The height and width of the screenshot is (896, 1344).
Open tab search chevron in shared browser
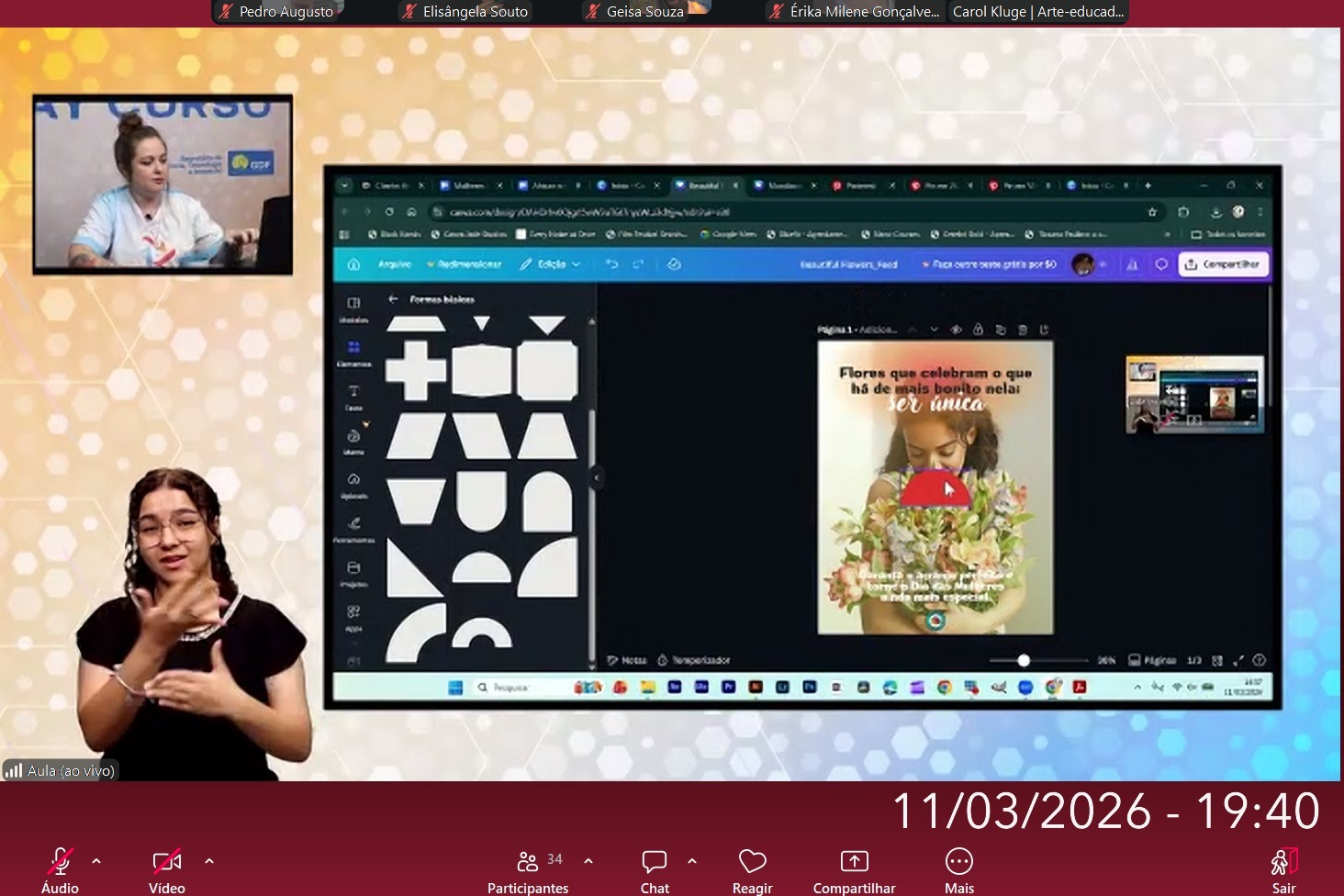tap(344, 185)
